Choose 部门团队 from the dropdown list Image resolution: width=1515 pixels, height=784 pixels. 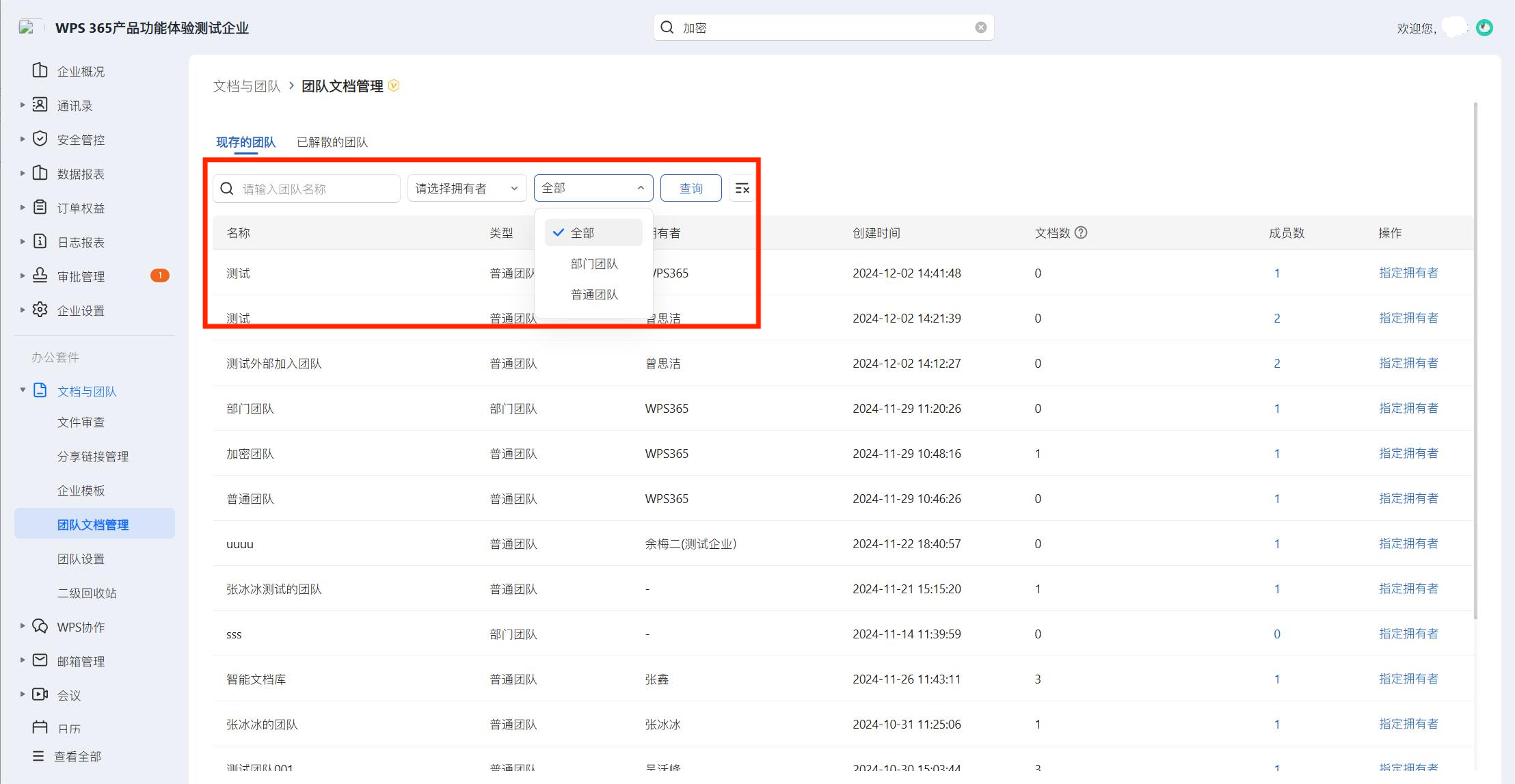coord(593,264)
